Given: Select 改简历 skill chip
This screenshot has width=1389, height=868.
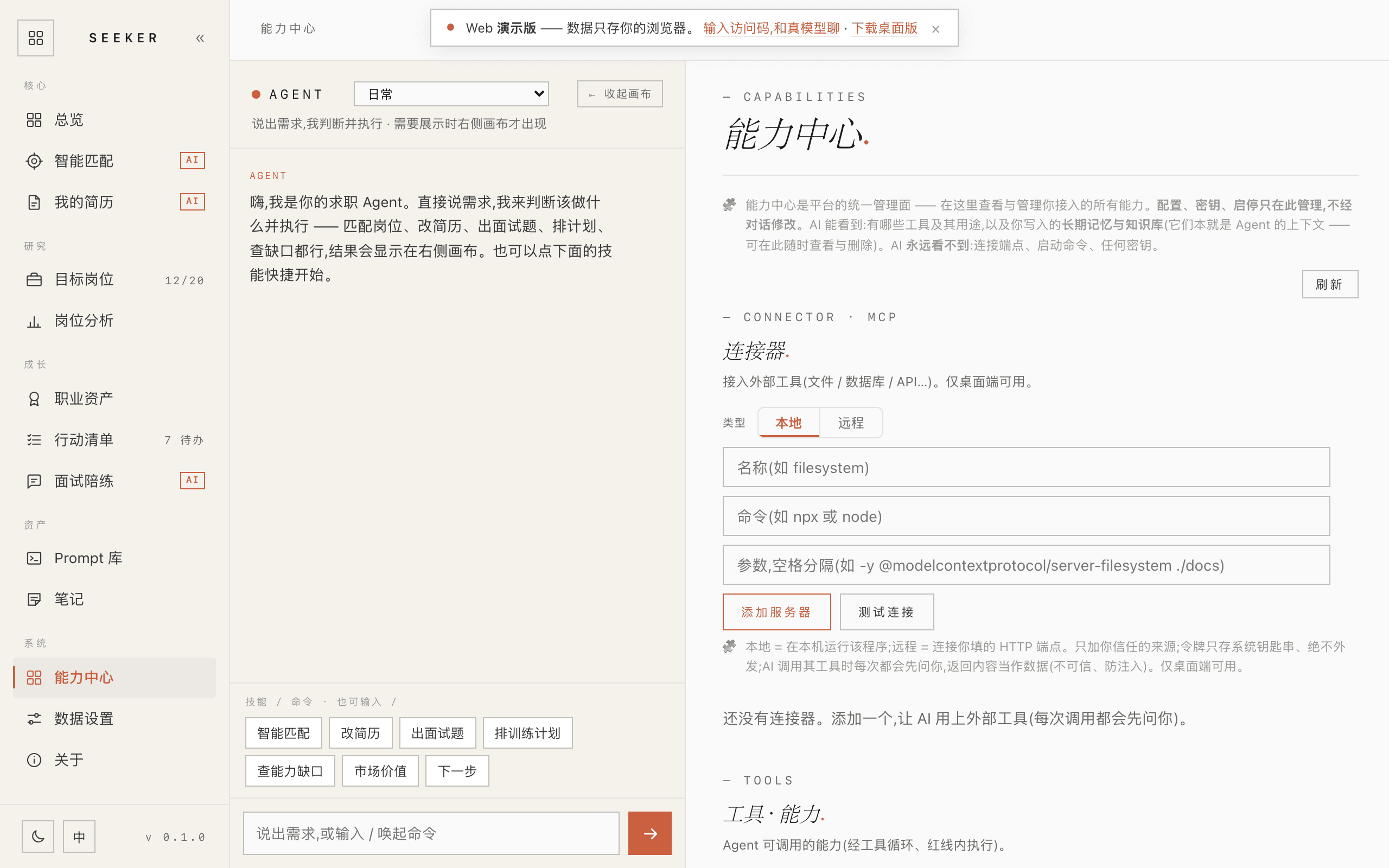Looking at the screenshot, I should tap(360, 733).
